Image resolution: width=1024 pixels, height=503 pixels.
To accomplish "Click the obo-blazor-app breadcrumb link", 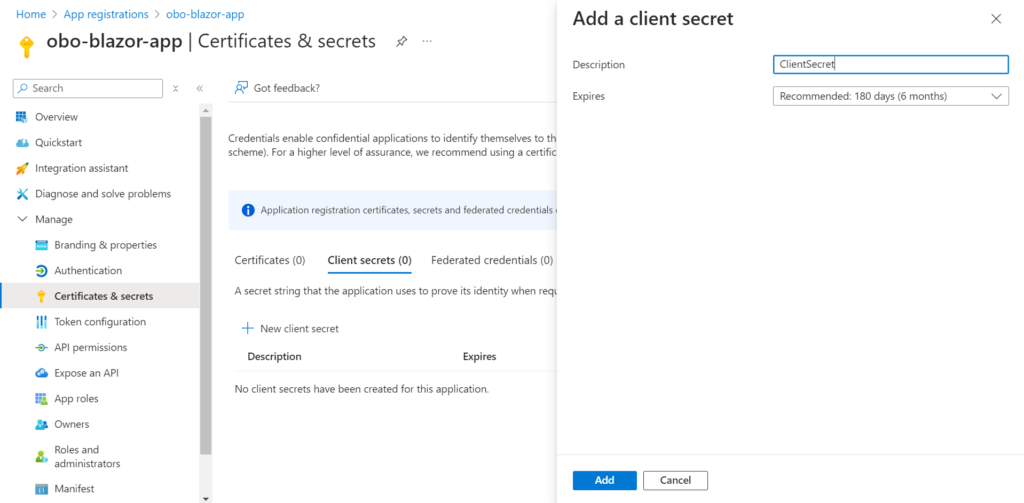I will point(206,14).
